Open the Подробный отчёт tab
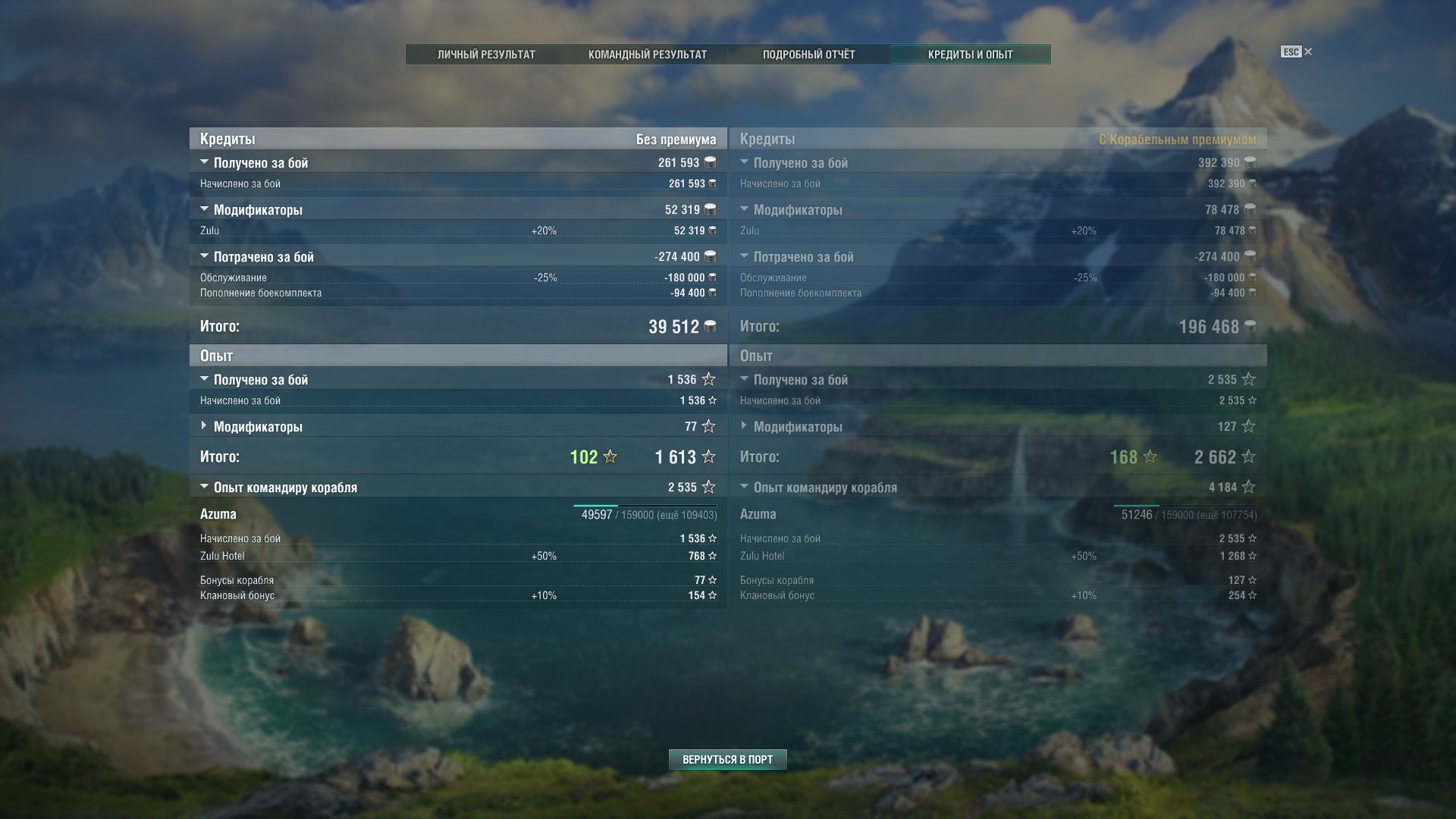The image size is (1456, 819). [808, 55]
